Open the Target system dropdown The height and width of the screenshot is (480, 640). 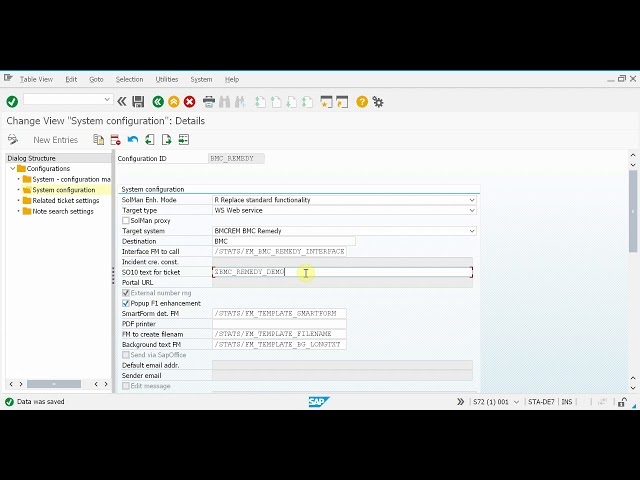click(472, 231)
